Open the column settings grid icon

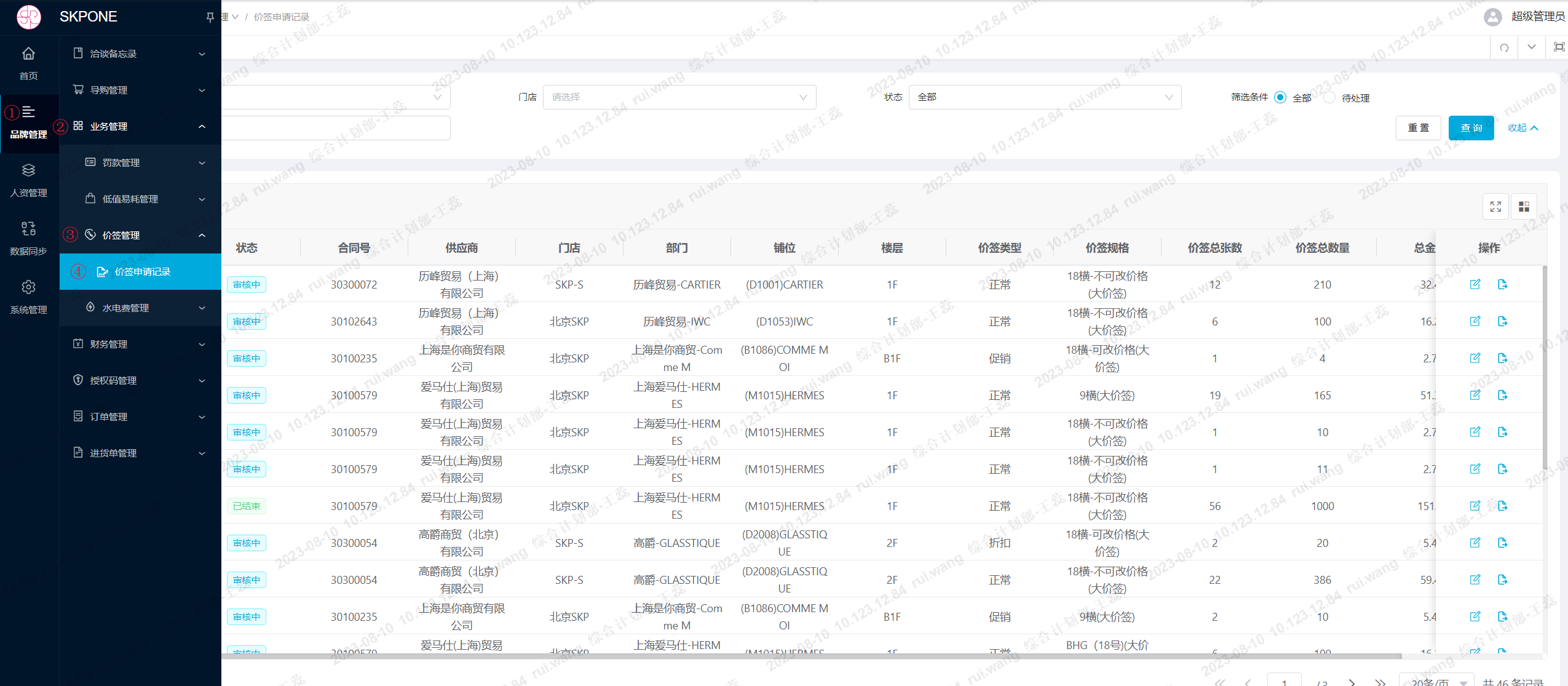[x=1524, y=207]
